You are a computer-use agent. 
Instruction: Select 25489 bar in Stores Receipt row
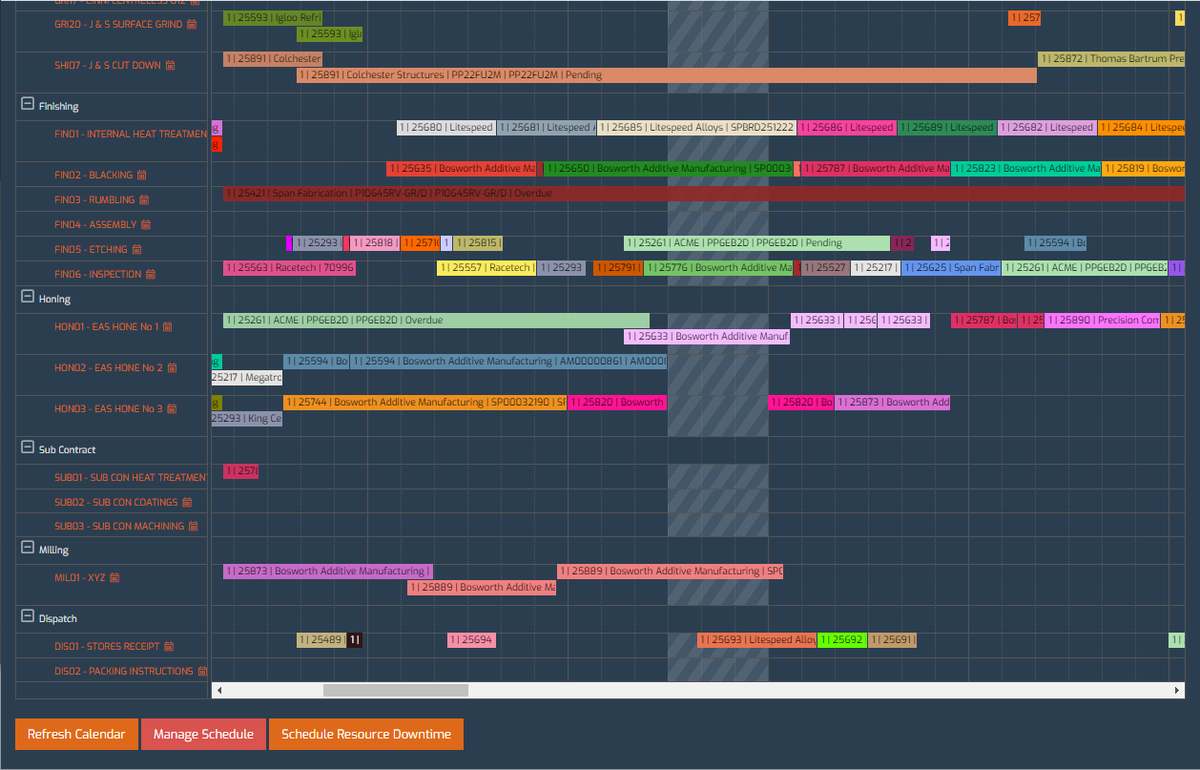coord(321,640)
